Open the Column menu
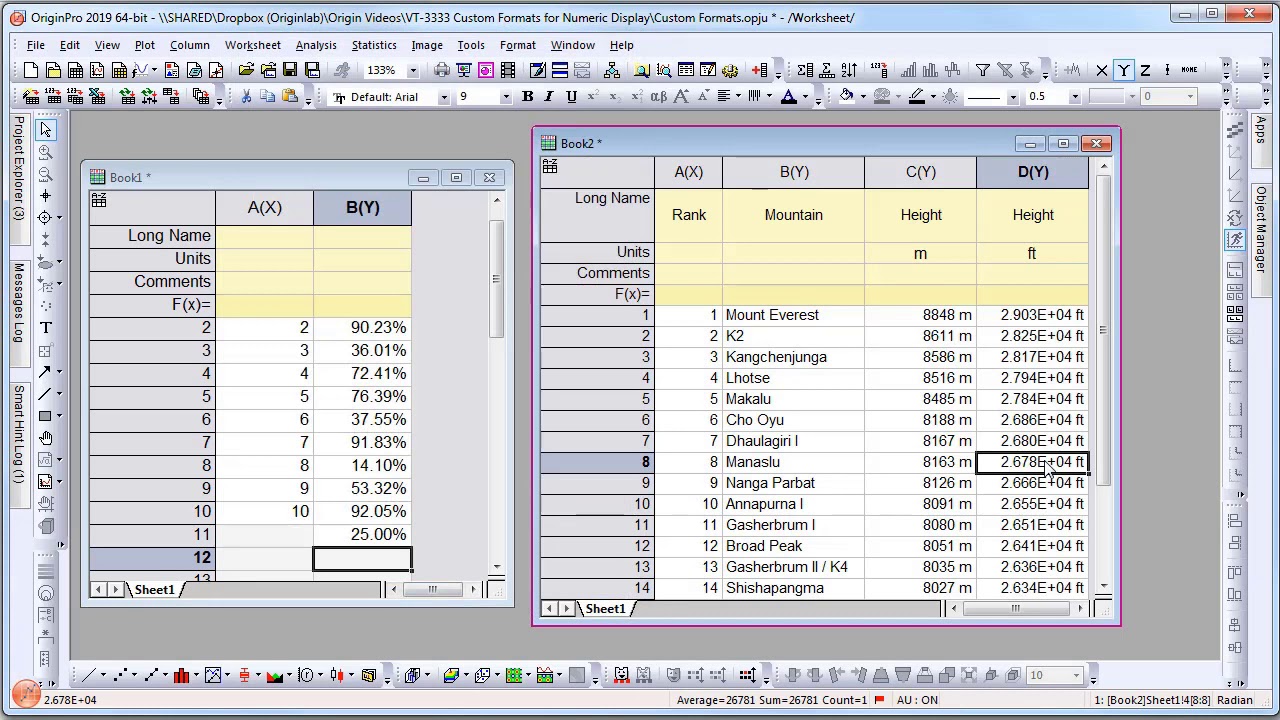Image resolution: width=1280 pixels, height=720 pixels. pyautogui.click(x=189, y=45)
